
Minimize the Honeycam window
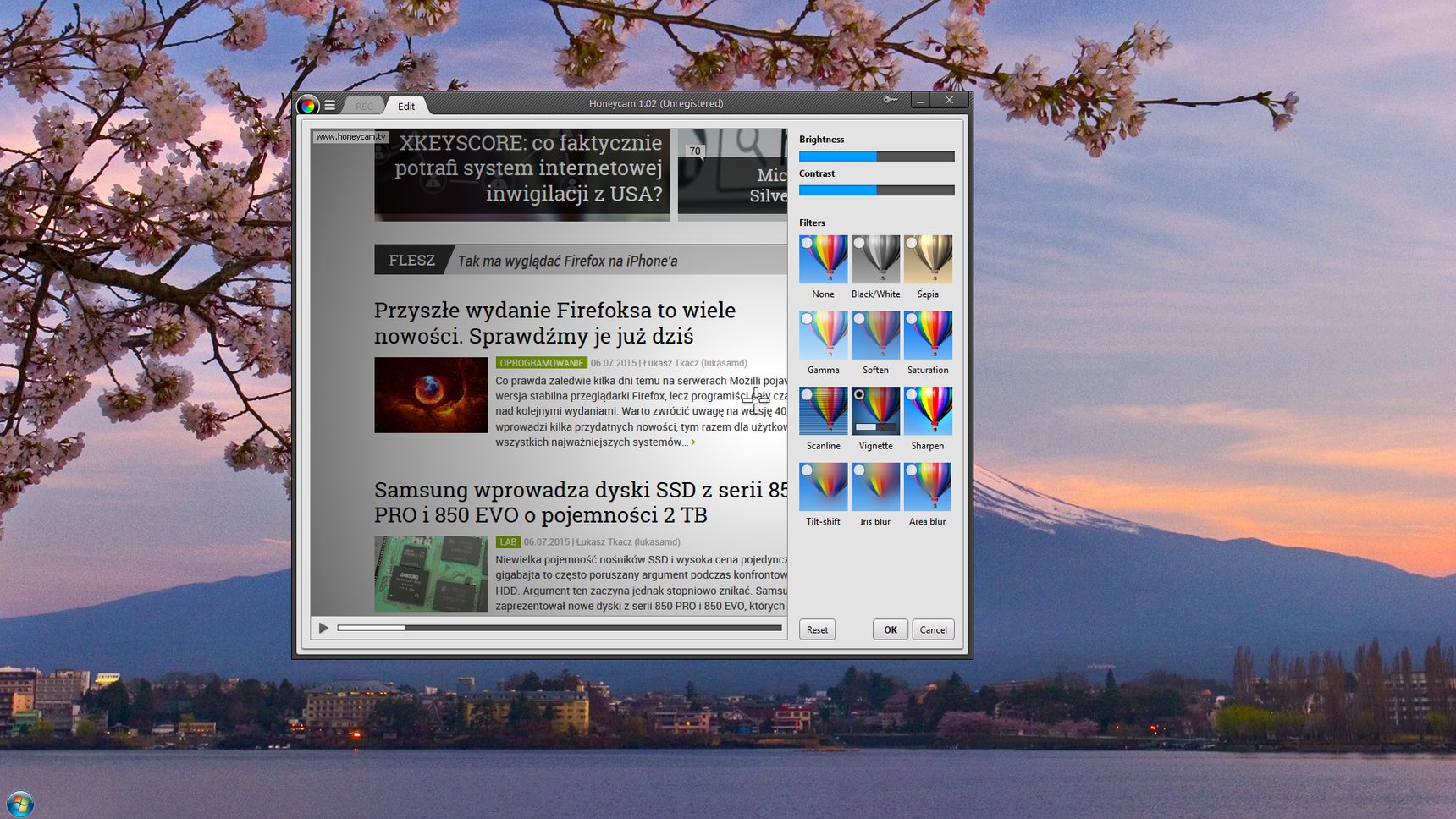920,101
